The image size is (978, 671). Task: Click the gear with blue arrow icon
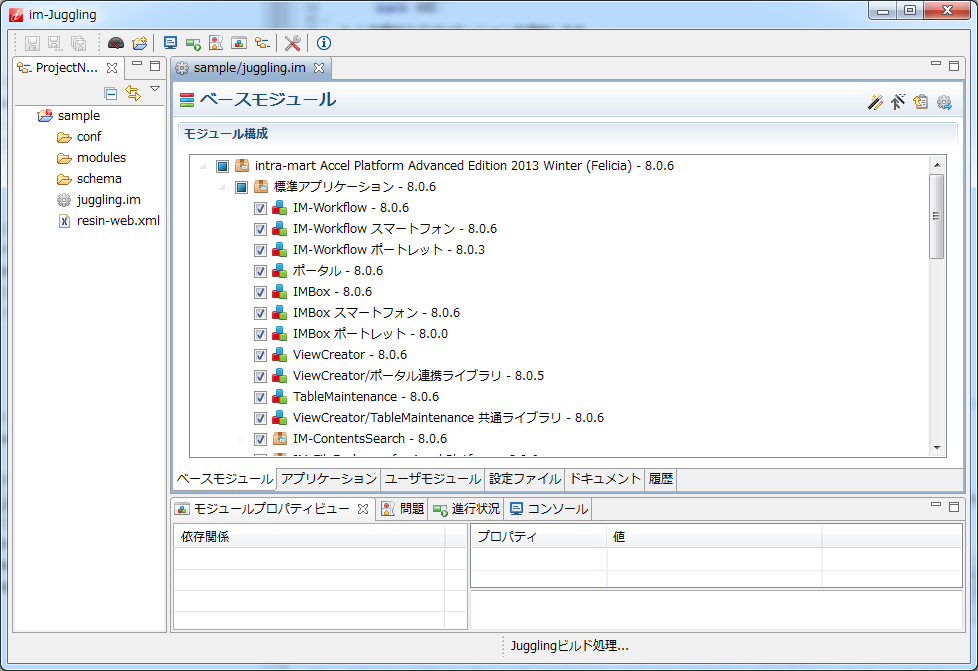coord(944,102)
